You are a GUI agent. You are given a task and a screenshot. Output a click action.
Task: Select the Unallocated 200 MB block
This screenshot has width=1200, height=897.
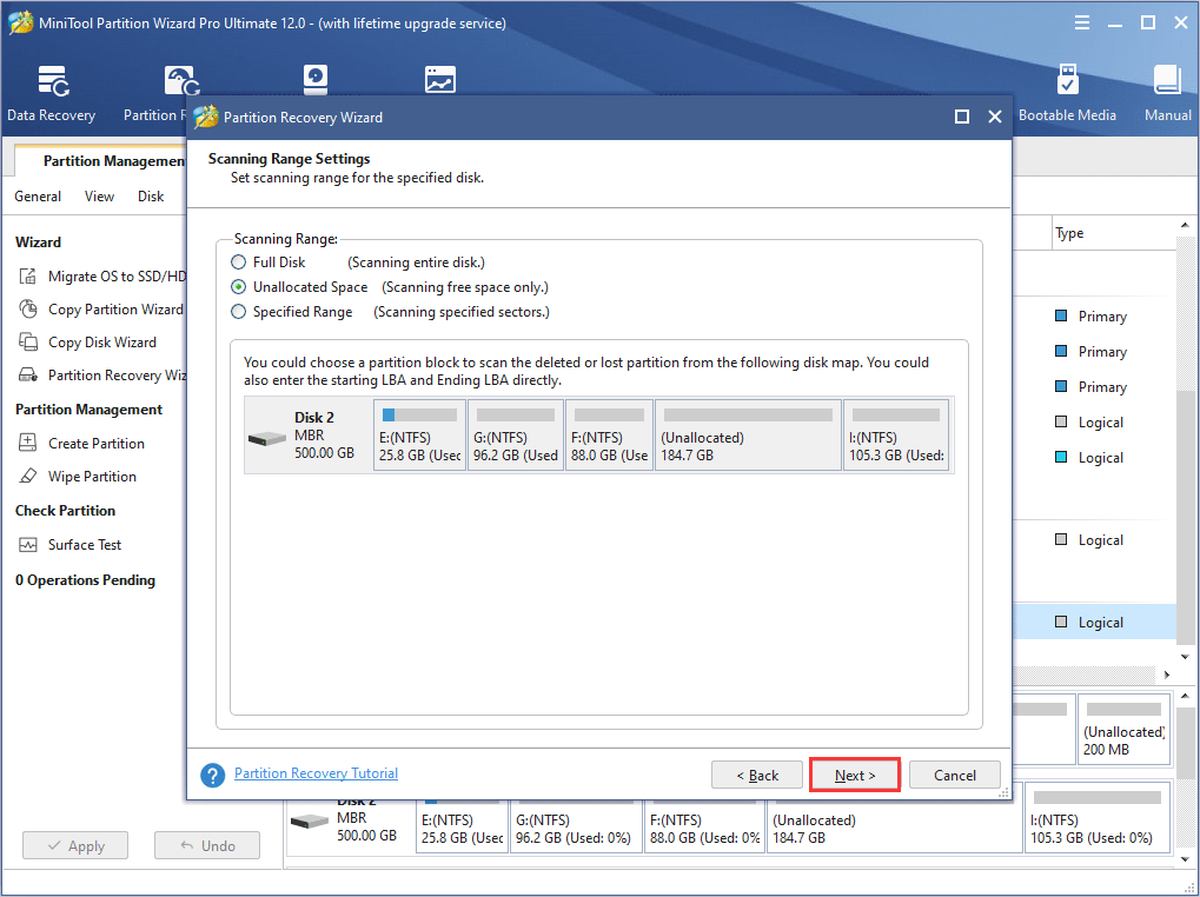[x=1124, y=730]
